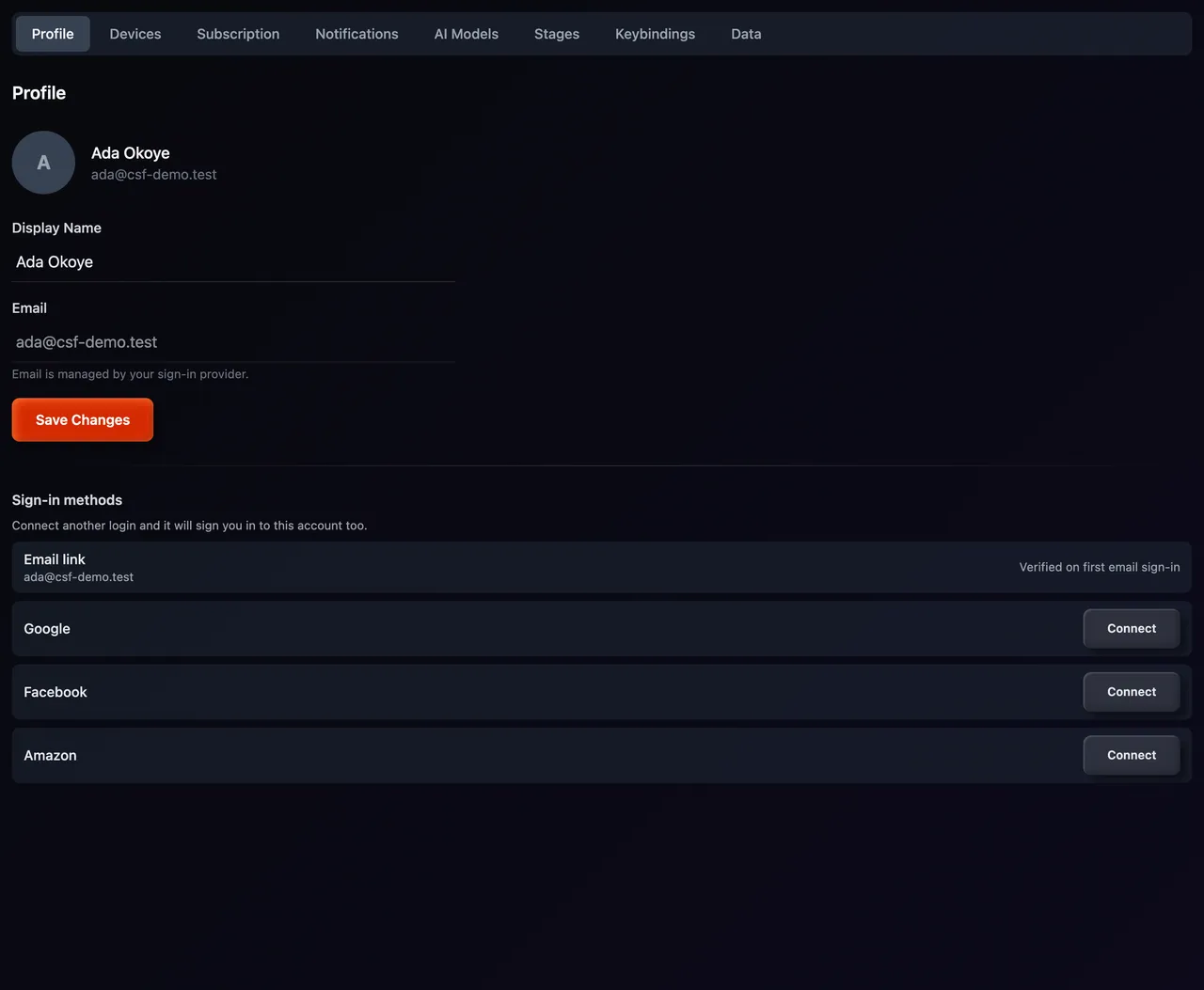Image resolution: width=1204 pixels, height=990 pixels.
Task: Switch to the Profile tab
Action: pos(53,34)
